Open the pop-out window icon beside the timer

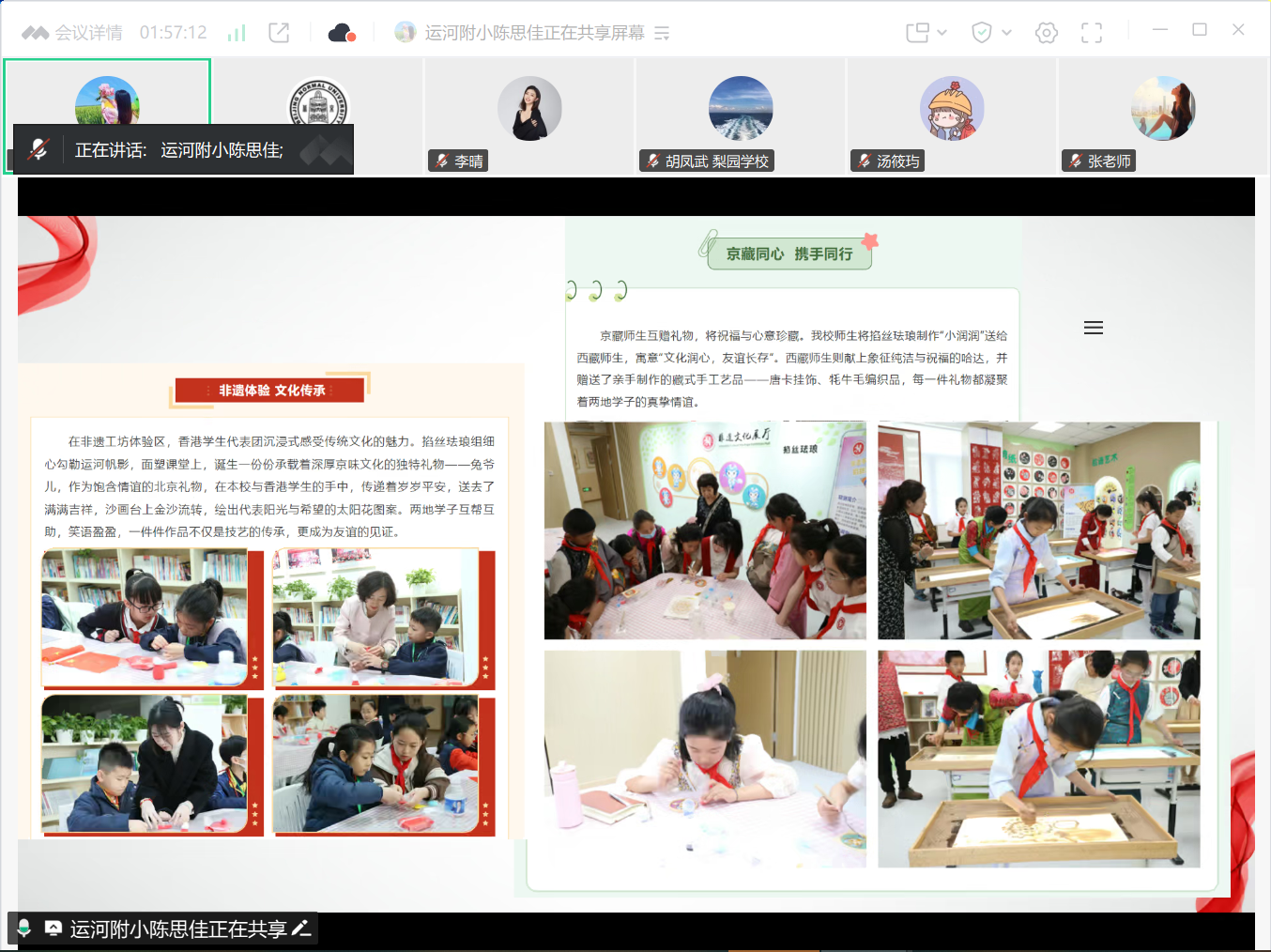pos(277,31)
